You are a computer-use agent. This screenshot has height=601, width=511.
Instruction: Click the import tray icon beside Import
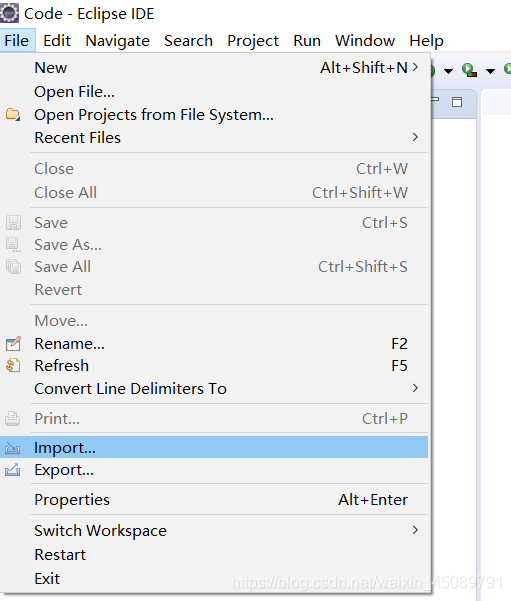click(x=13, y=448)
